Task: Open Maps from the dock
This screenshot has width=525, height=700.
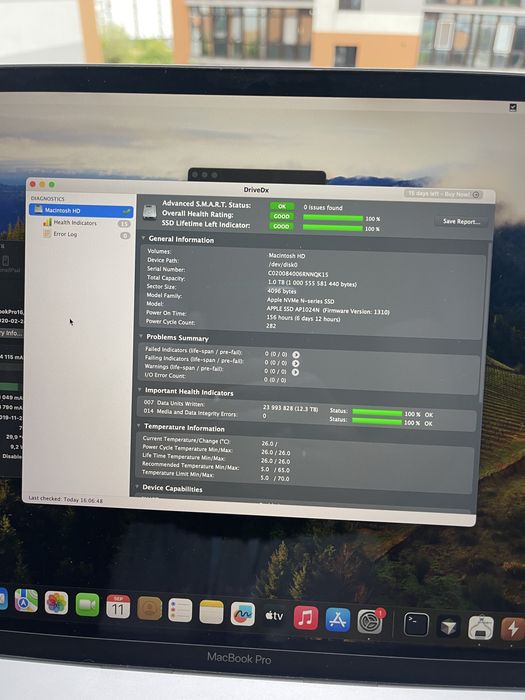Action: pos(26,600)
